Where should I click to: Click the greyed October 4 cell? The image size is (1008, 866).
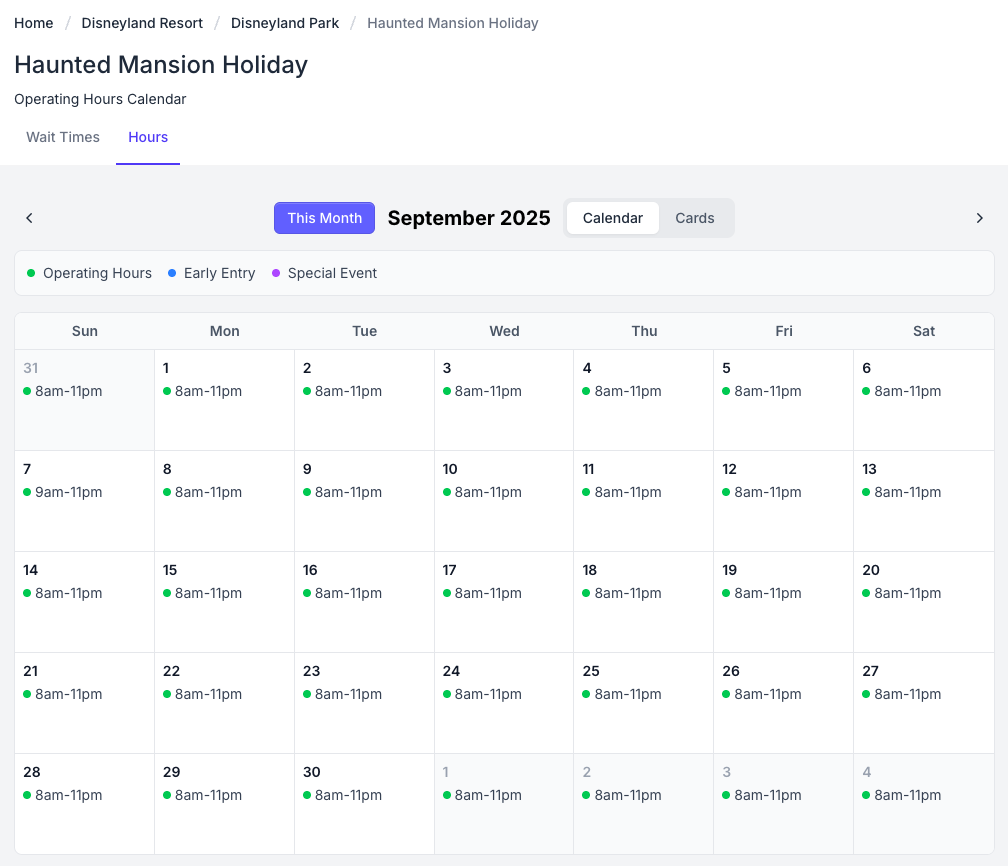click(x=923, y=803)
